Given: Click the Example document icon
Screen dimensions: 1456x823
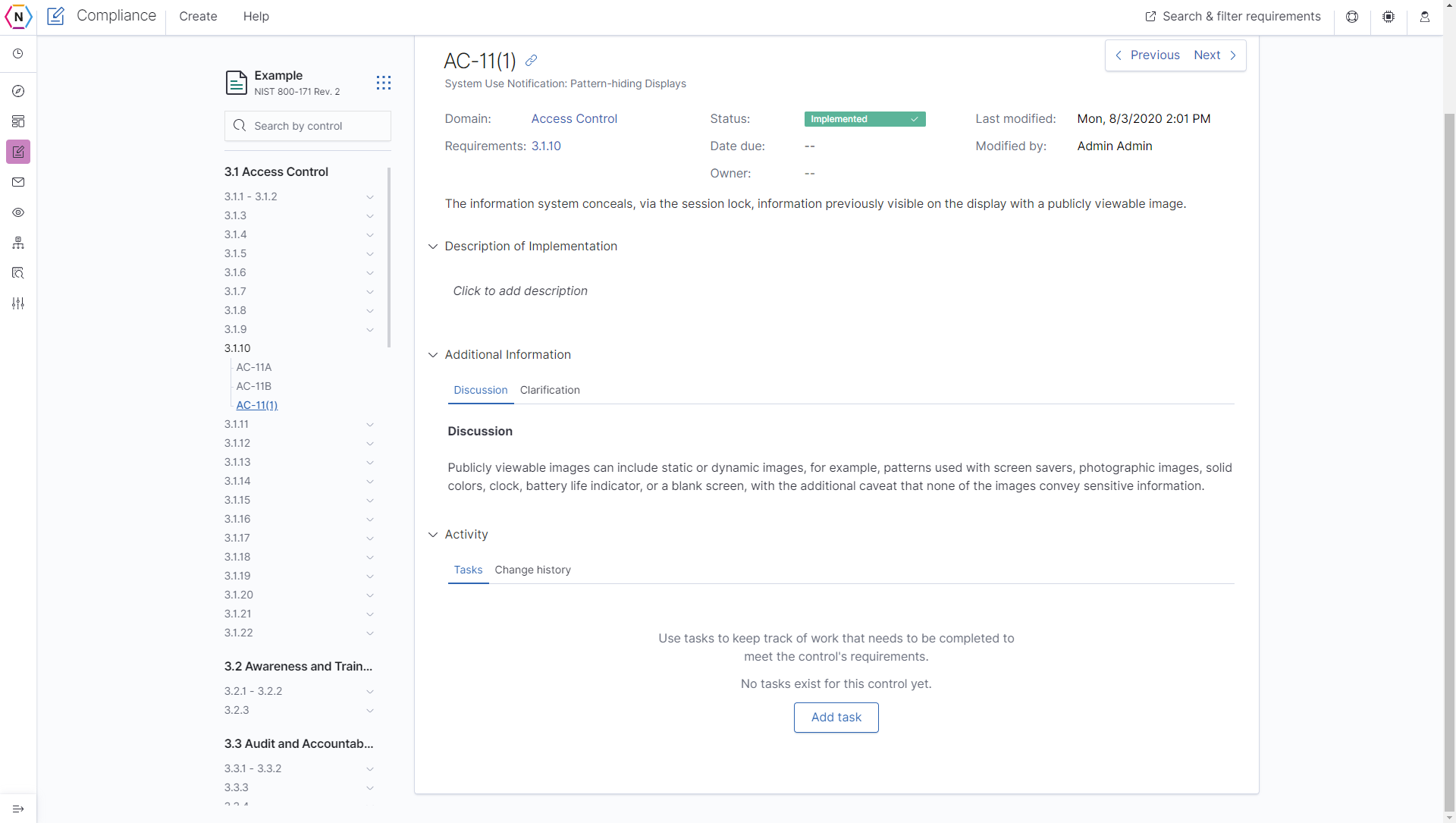Looking at the screenshot, I should (237, 83).
